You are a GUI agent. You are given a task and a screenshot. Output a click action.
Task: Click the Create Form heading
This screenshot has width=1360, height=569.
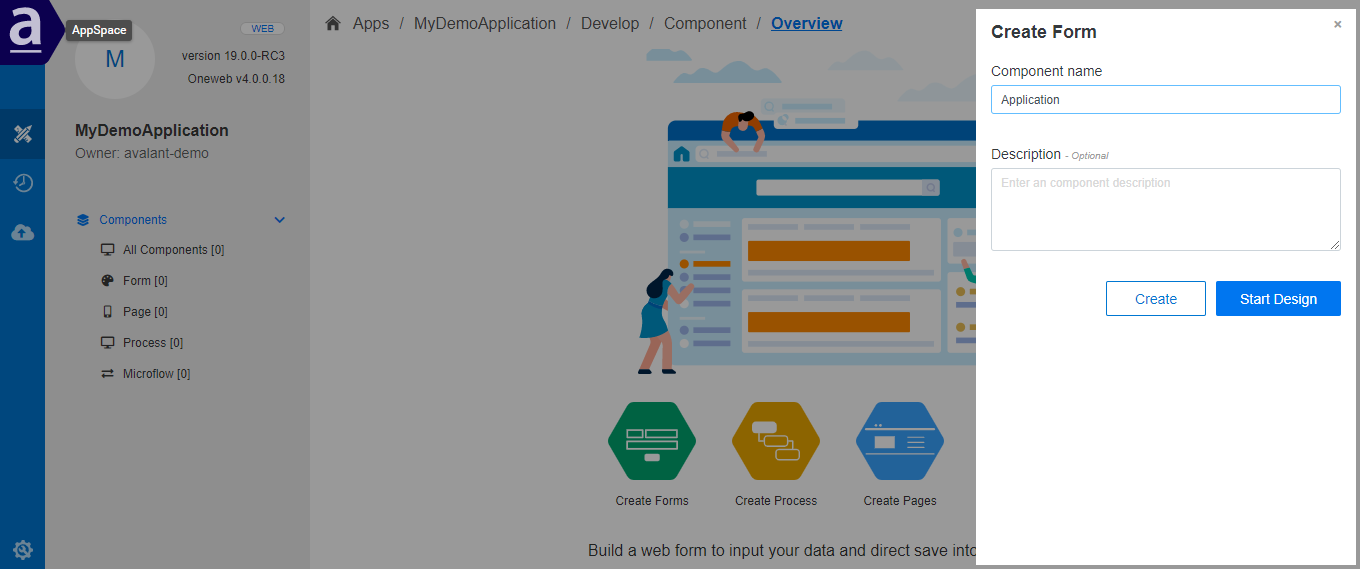1044,32
